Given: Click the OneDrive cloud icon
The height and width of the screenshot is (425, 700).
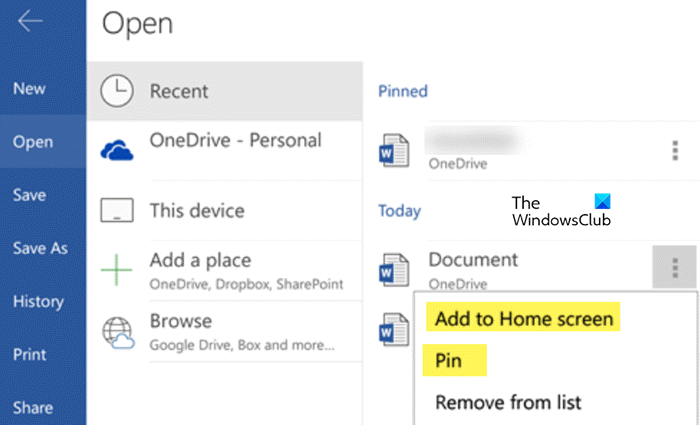Looking at the screenshot, I should click(118, 150).
